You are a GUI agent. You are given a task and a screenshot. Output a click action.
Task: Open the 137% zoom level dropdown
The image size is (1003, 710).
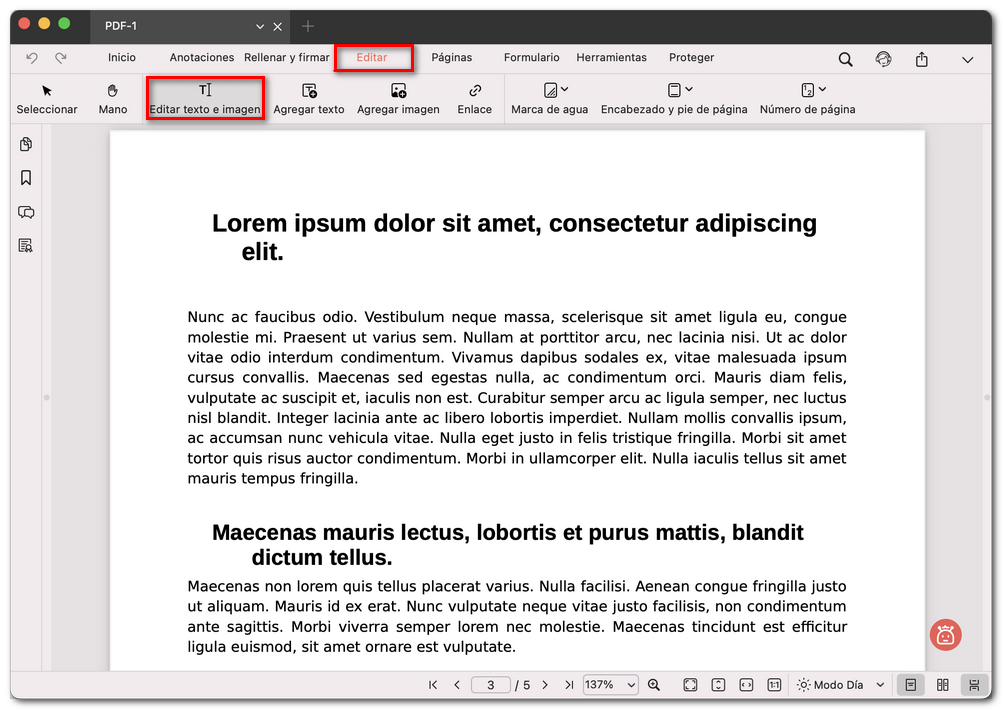pyautogui.click(x=610, y=685)
